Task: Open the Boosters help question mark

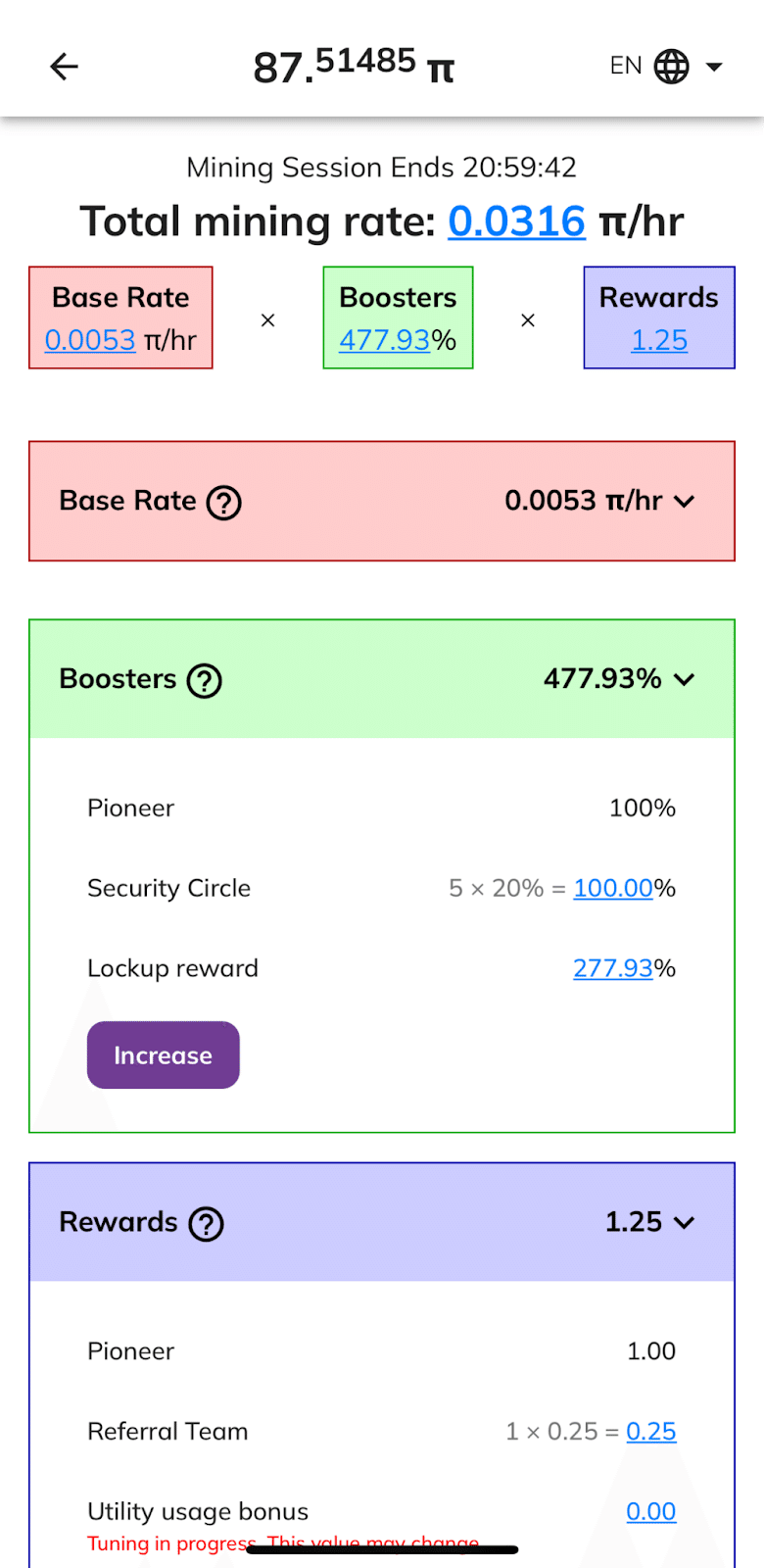Action: coord(204,679)
